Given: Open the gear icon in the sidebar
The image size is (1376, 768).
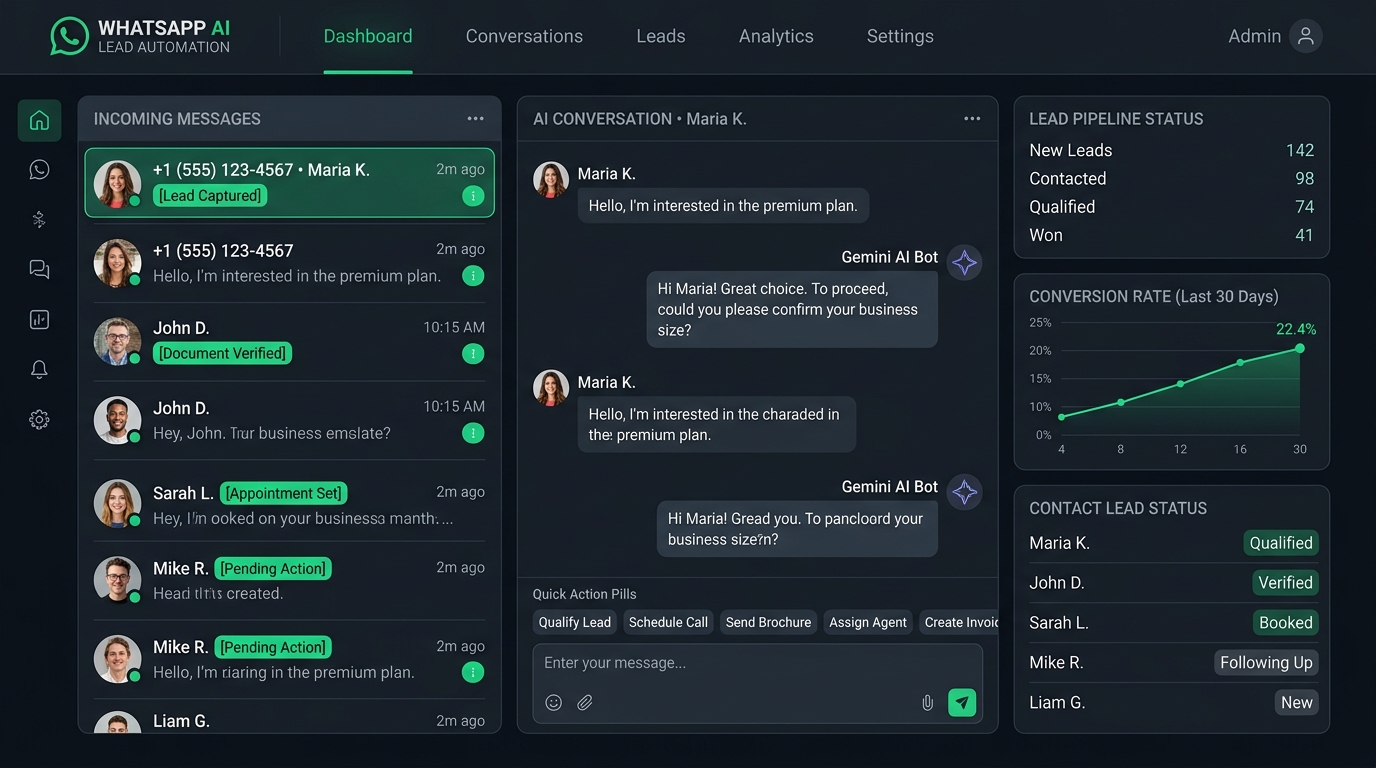Looking at the screenshot, I should 39,420.
